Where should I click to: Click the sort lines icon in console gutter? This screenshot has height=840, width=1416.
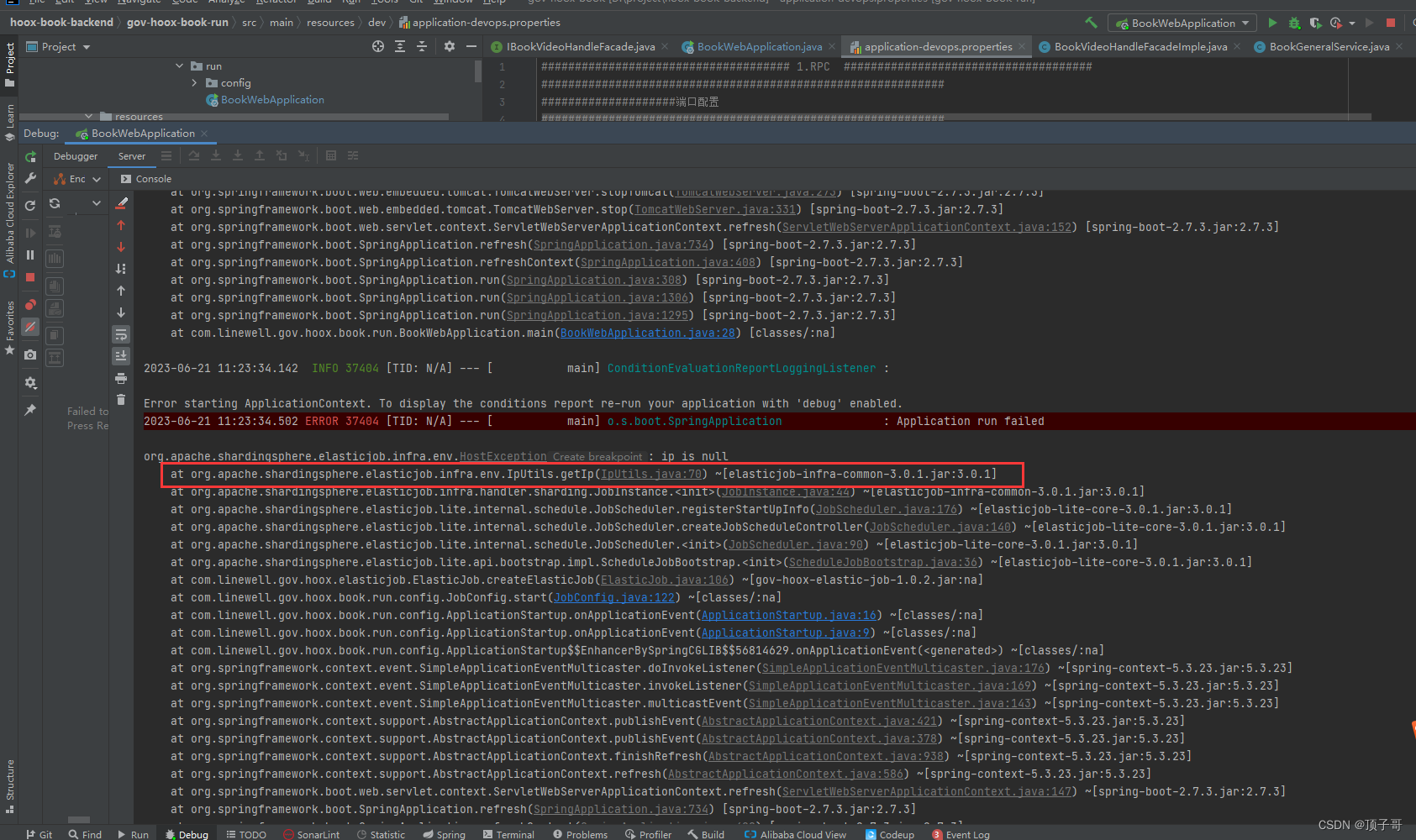[x=121, y=269]
